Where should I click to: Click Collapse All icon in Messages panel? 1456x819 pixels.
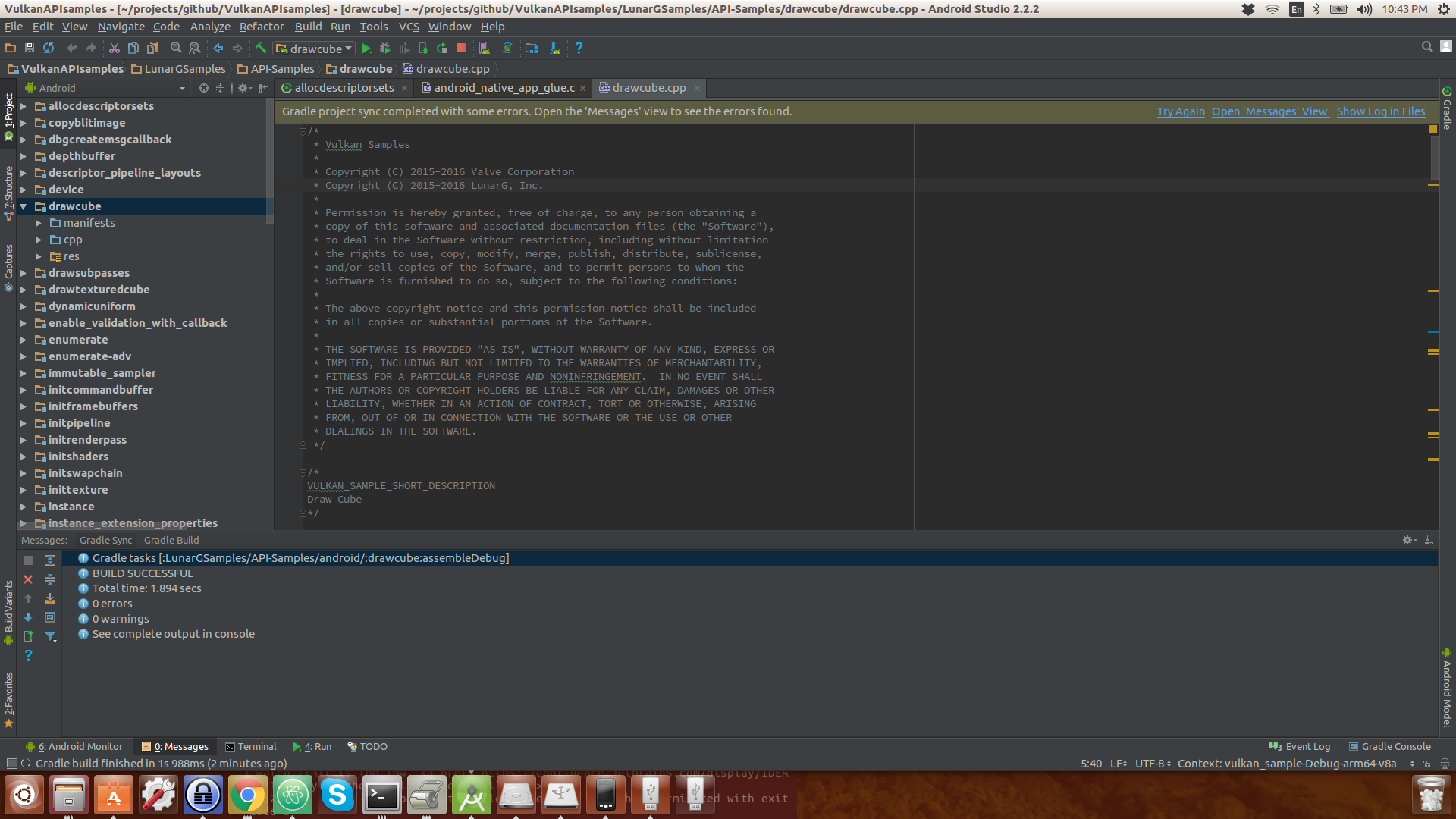coord(50,579)
